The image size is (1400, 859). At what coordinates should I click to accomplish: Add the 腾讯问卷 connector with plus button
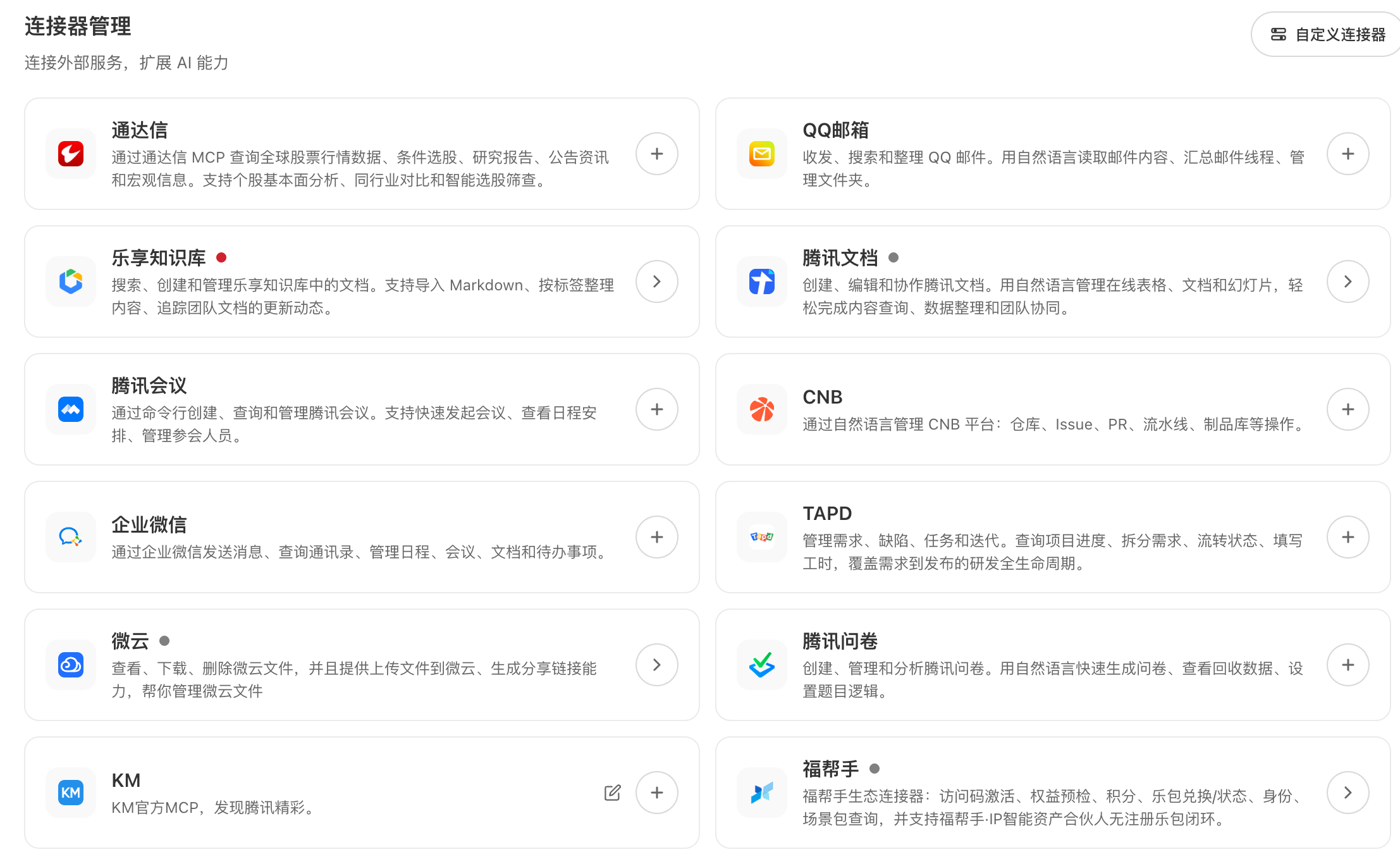(1348, 665)
